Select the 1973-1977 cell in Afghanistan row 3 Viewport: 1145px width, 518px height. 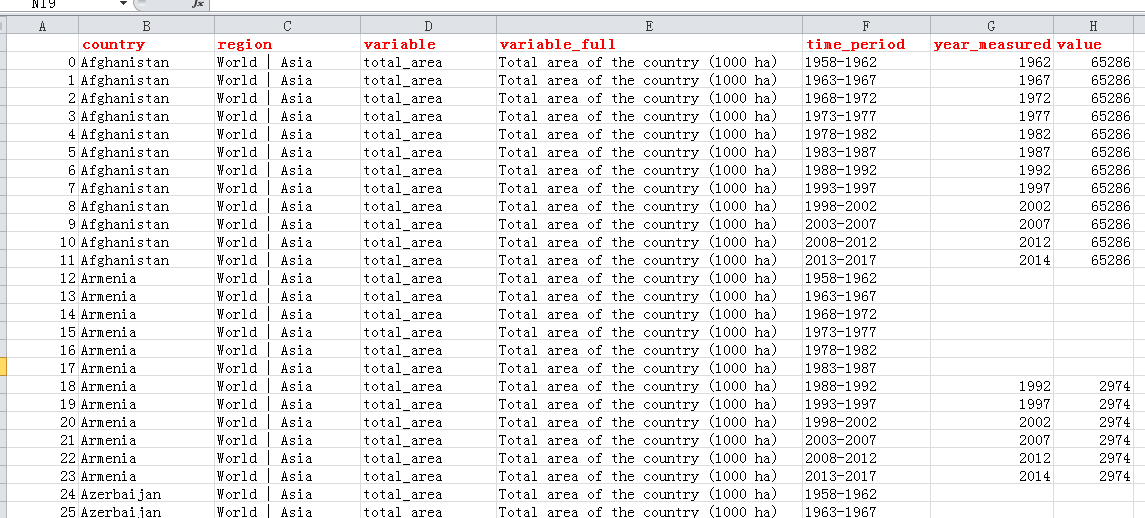(x=866, y=116)
